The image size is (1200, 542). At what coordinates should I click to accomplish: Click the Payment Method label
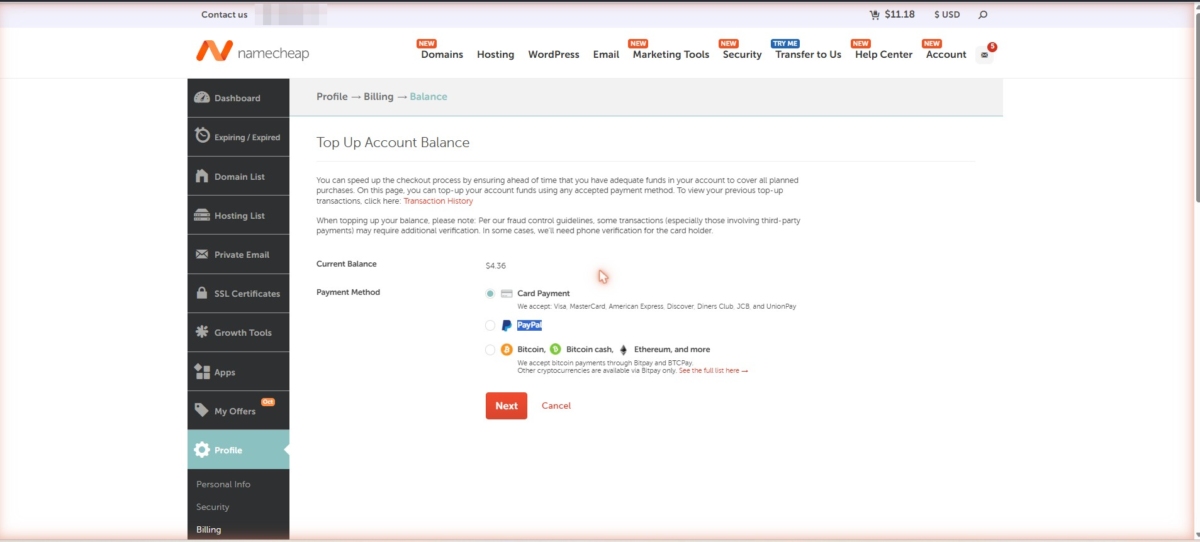tap(348, 292)
